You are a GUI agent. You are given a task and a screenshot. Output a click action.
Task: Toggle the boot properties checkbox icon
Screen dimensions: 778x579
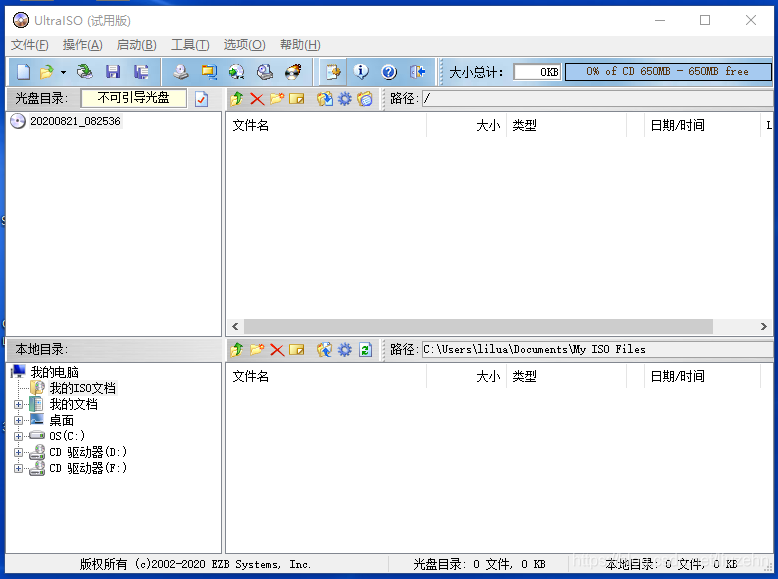tap(202, 98)
